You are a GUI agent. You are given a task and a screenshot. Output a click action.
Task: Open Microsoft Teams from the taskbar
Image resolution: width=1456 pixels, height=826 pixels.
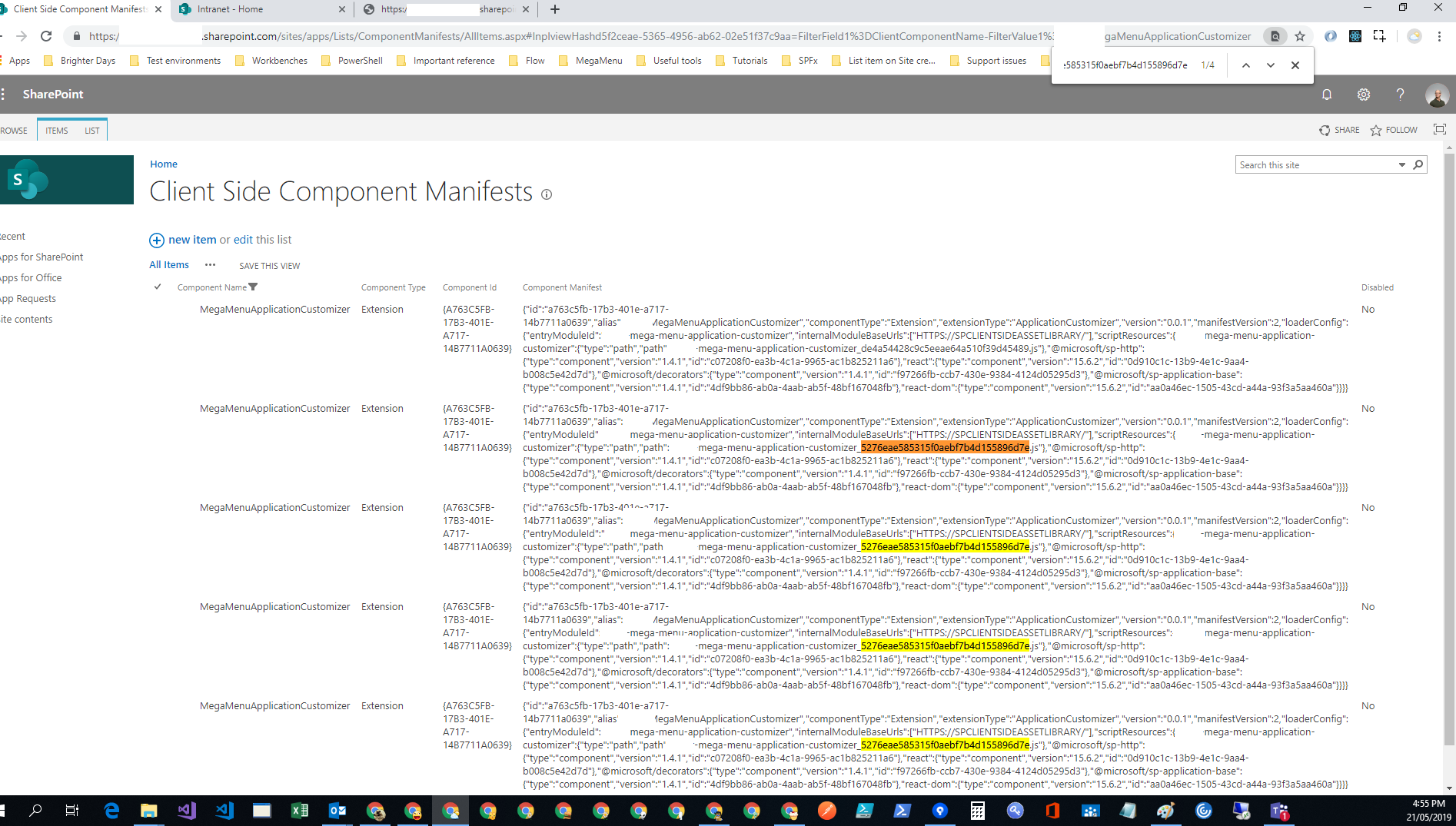[1279, 811]
